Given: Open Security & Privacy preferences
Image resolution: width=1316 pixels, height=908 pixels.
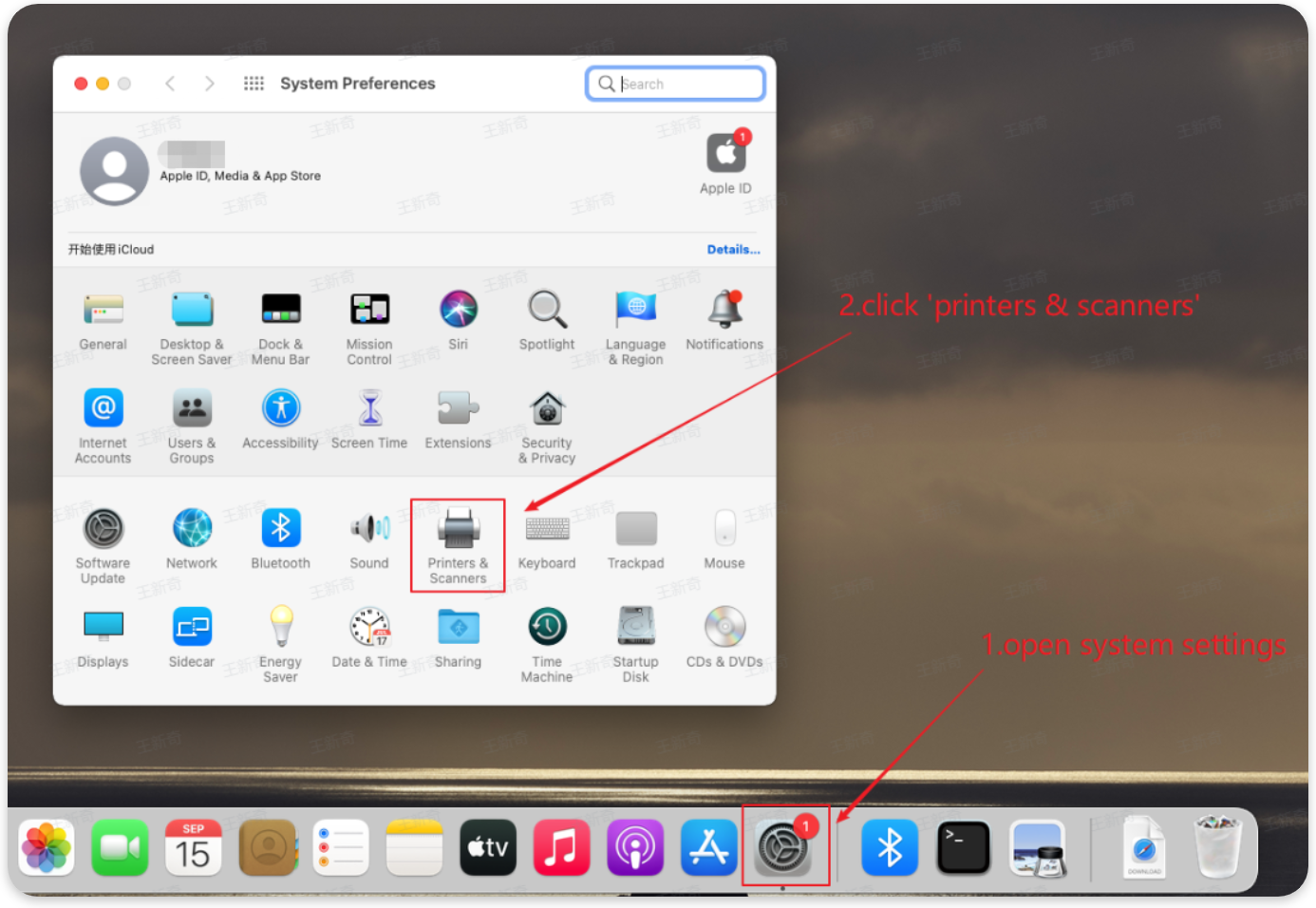Looking at the screenshot, I should [x=548, y=408].
